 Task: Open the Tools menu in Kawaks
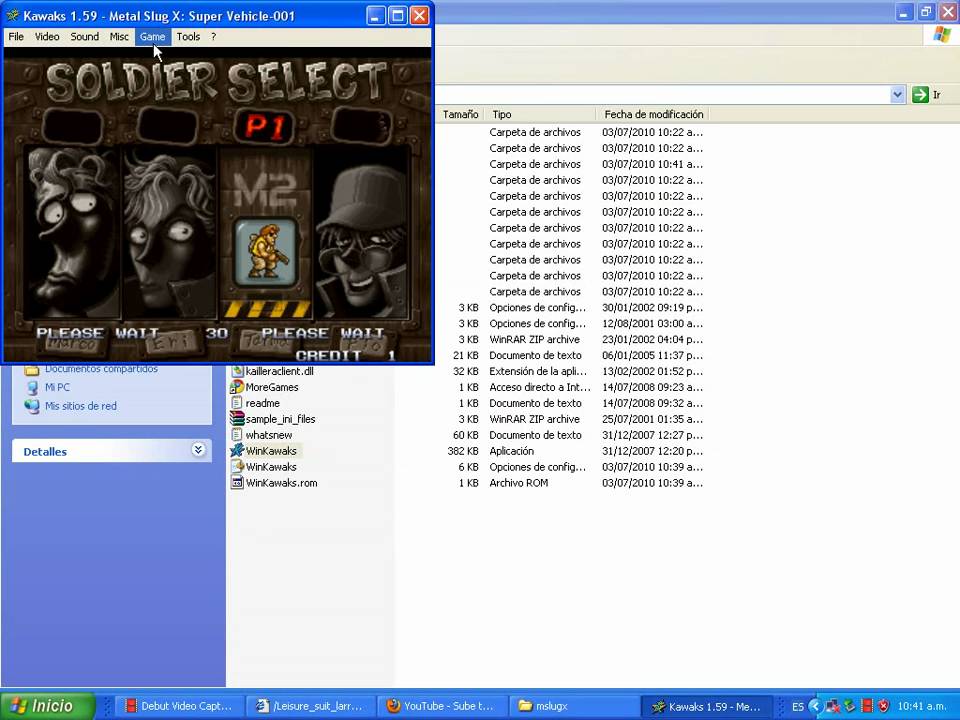click(x=188, y=37)
